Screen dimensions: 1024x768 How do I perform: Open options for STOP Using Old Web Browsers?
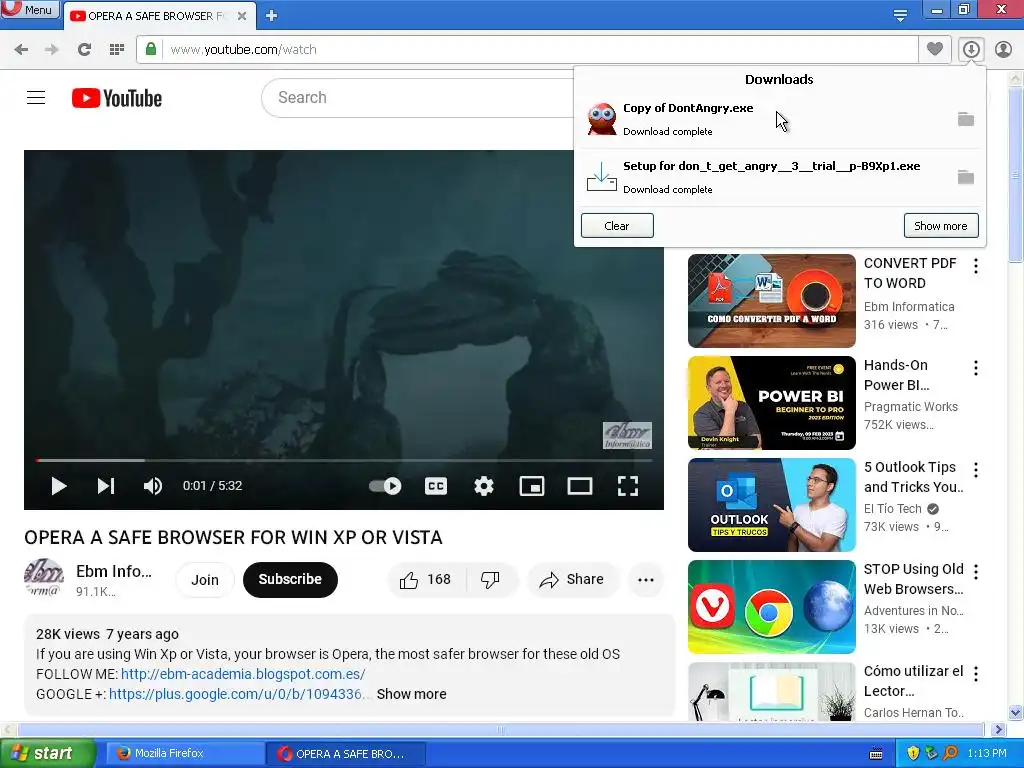point(976,571)
